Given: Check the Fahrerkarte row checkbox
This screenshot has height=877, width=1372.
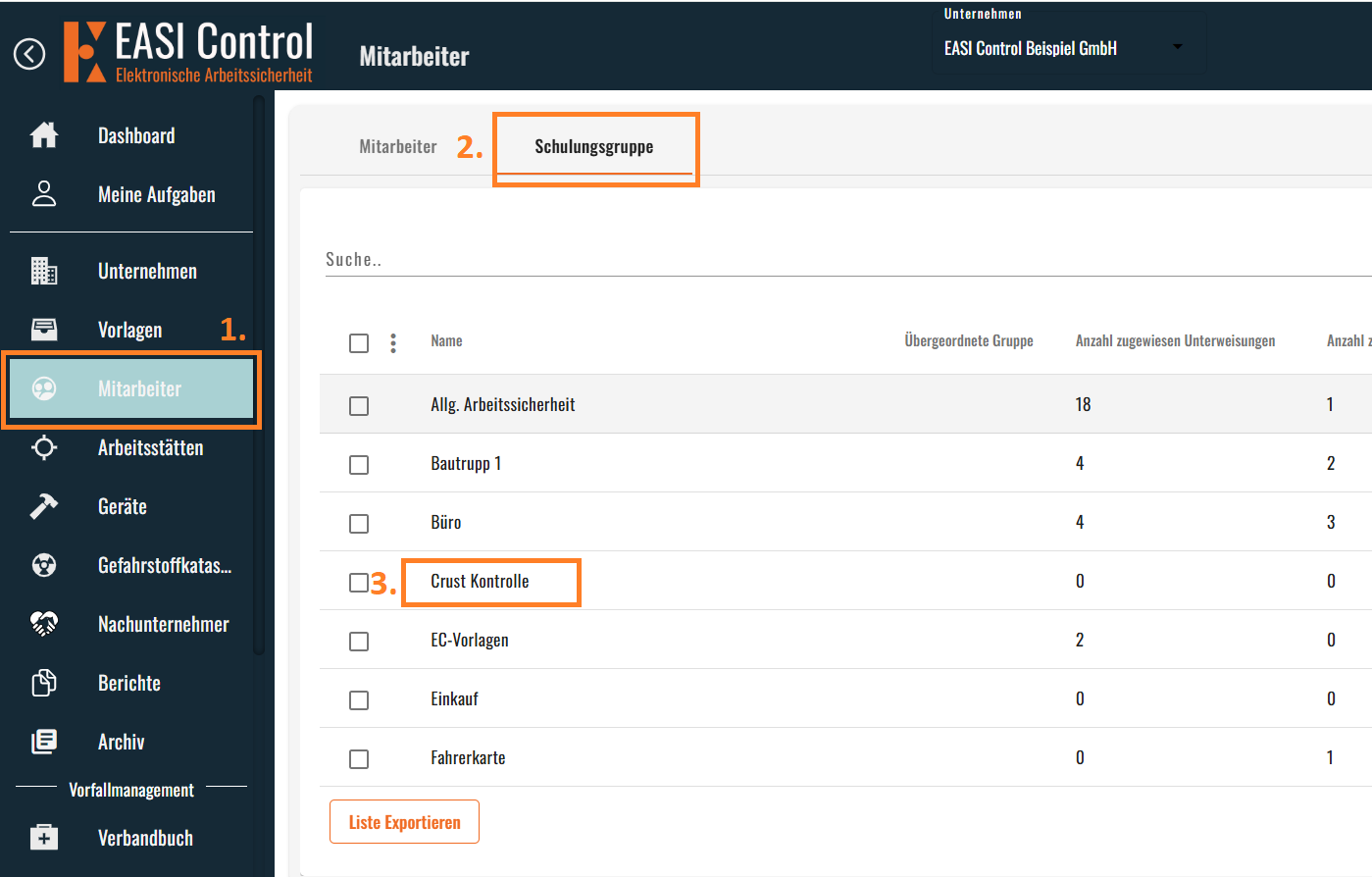Looking at the screenshot, I should pos(359,758).
